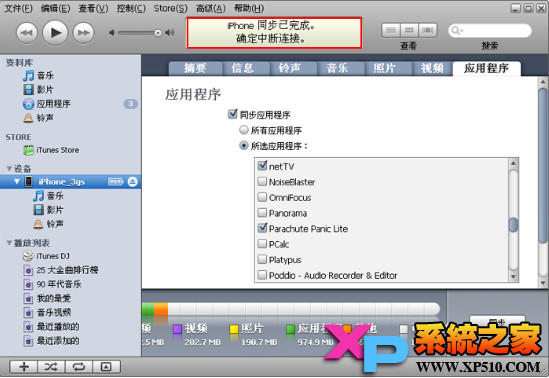This screenshot has height=378, width=549.
Task: Switch to the 摘要 tab
Action: 195,68
